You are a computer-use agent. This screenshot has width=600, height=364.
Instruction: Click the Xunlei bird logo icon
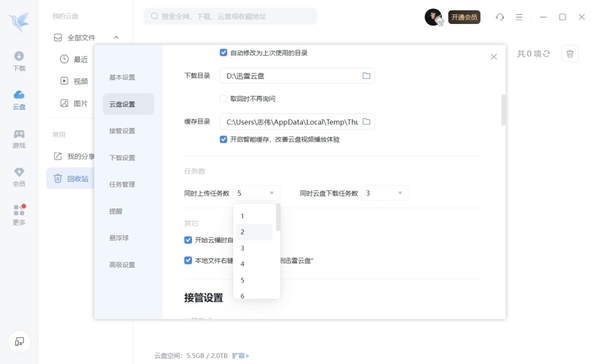click(x=19, y=22)
